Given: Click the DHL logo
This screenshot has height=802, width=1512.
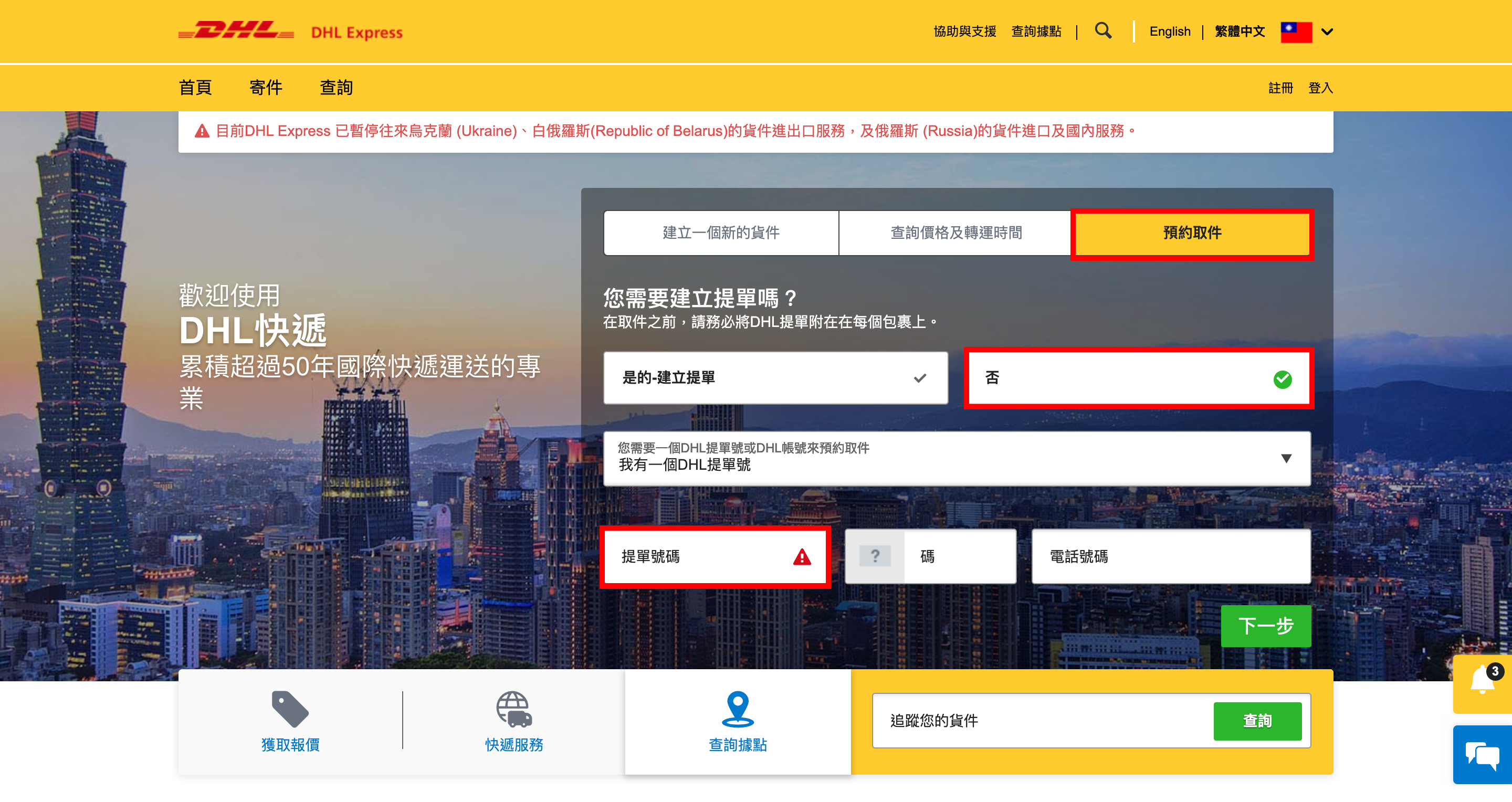Looking at the screenshot, I should 236,30.
